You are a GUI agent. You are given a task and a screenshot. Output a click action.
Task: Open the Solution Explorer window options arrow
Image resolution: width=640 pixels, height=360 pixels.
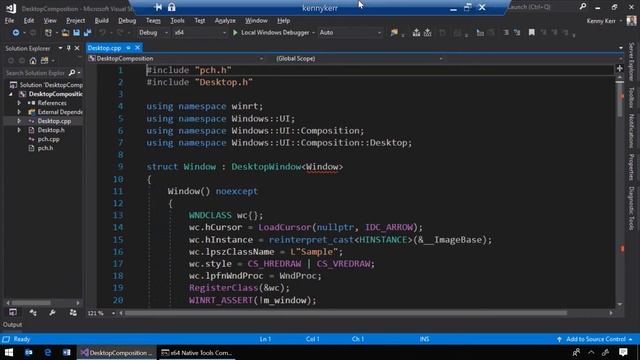(x=60, y=48)
